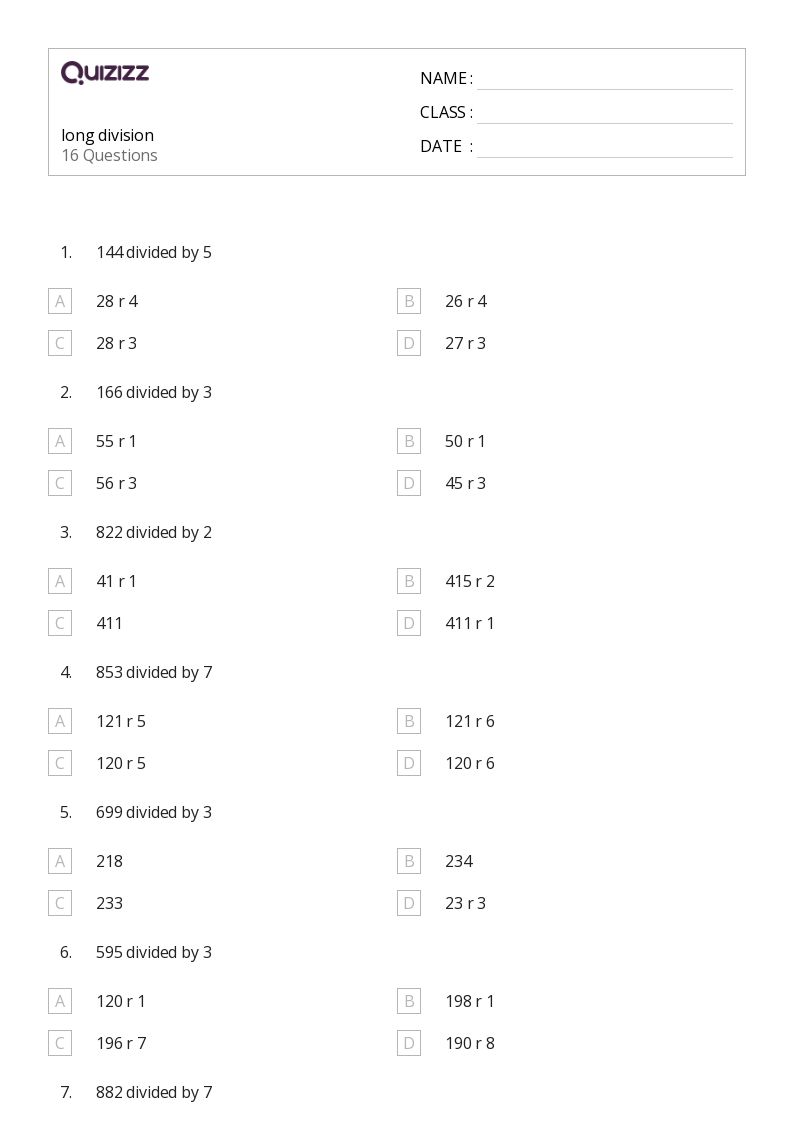The height and width of the screenshot is (1123, 794).
Task: Click the CLASS input line
Action: pyautogui.click(x=604, y=113)
